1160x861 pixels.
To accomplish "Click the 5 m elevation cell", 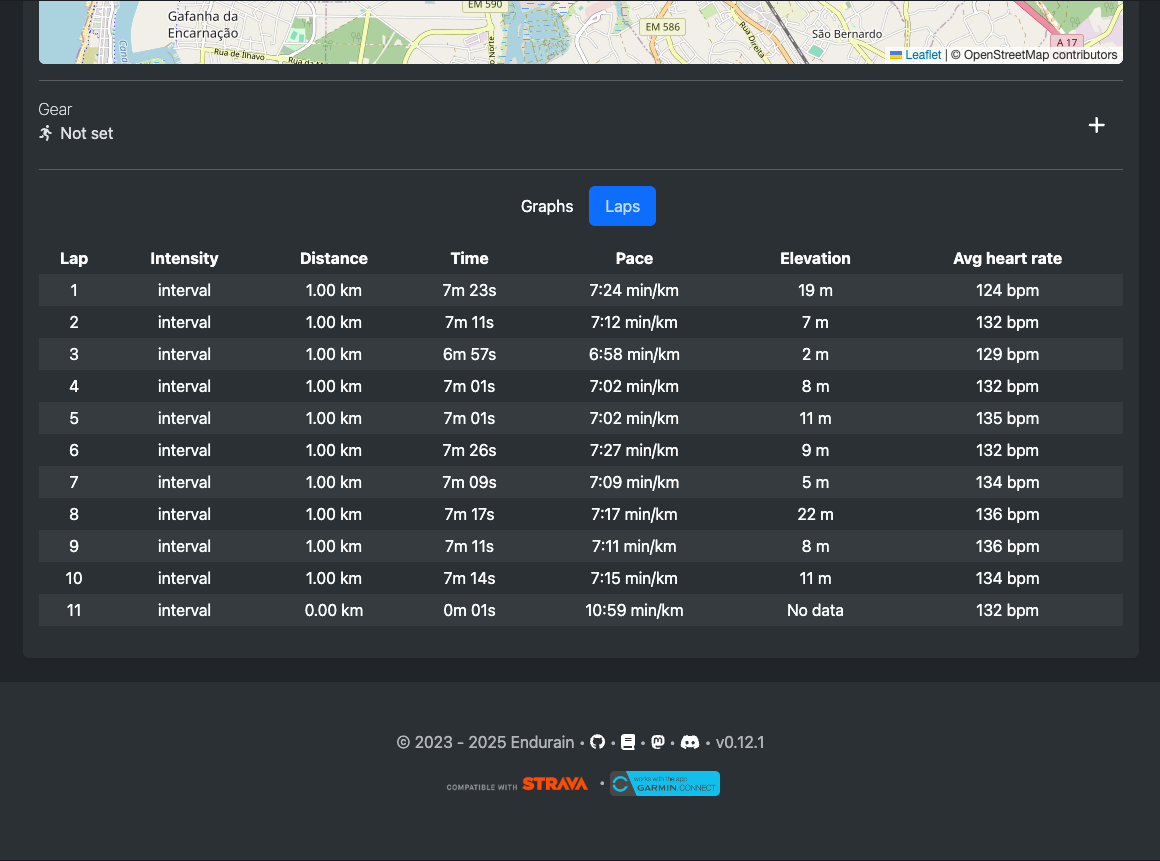I will [x=815, y=482].
